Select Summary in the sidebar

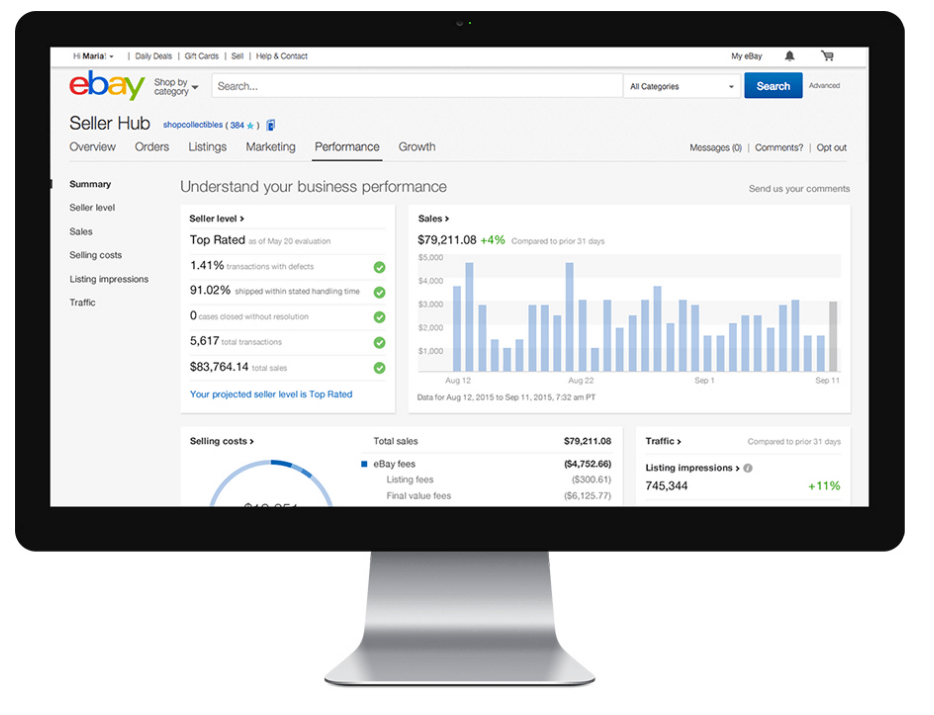click(x=90, y=184)
